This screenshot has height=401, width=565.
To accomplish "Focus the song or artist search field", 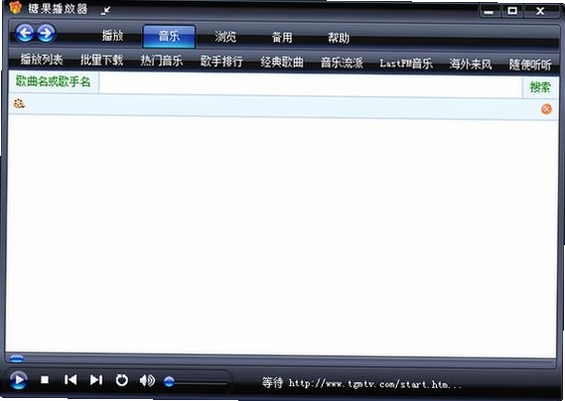I will coord(311,84).
